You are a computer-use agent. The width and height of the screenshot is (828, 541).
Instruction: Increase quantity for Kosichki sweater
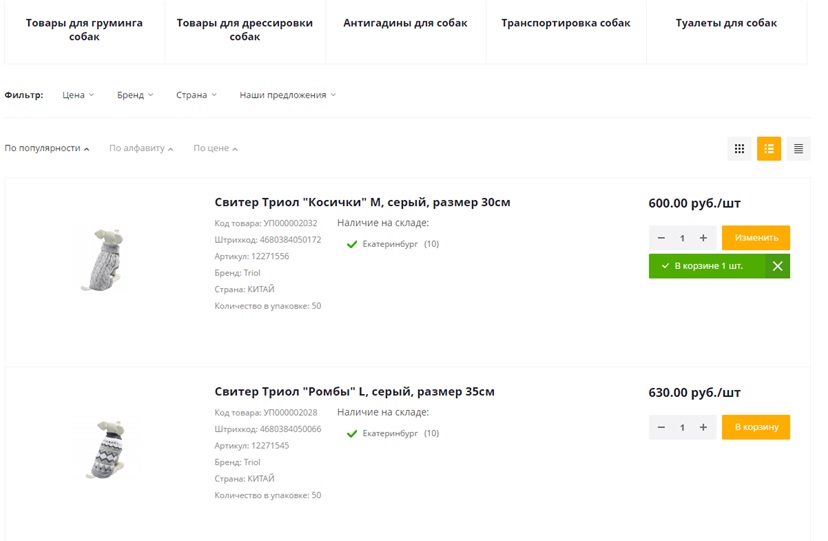click(703, 238)
